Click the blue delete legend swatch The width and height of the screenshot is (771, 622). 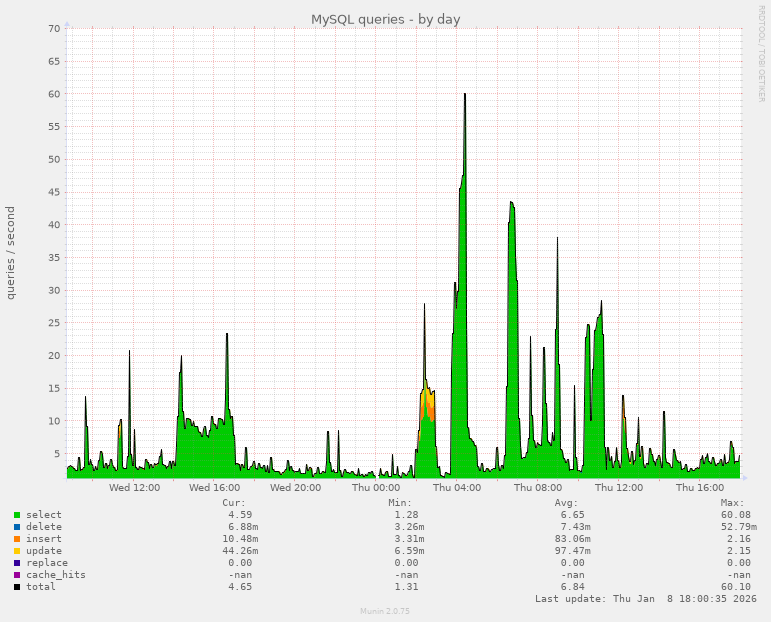[17, 527]
